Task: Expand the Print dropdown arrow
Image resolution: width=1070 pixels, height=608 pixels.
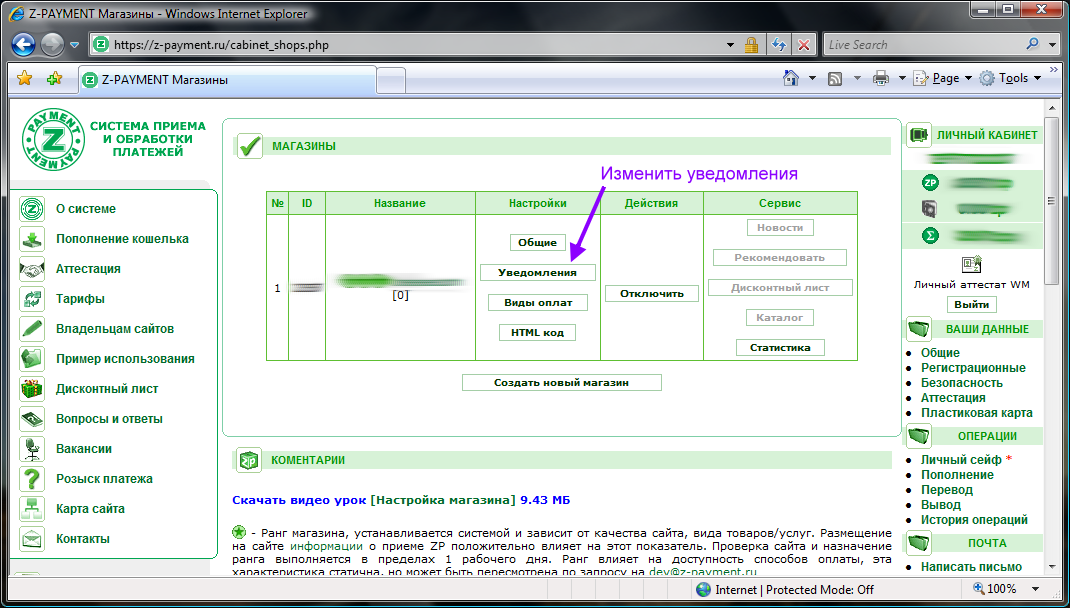Action: 902,78
